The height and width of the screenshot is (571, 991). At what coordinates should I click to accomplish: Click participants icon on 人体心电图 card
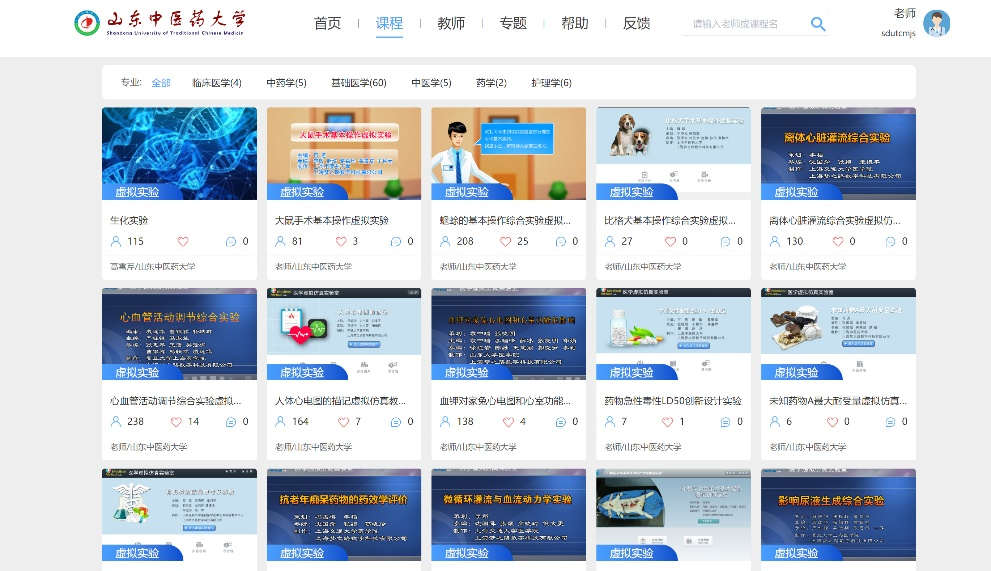point(281,422)
